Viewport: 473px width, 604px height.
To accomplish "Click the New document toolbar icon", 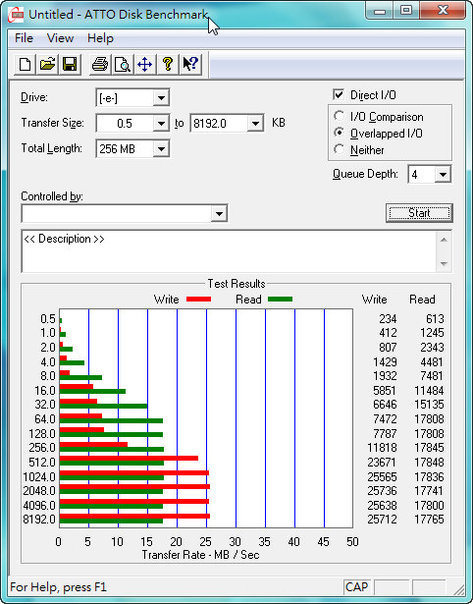I will [25, 64].
